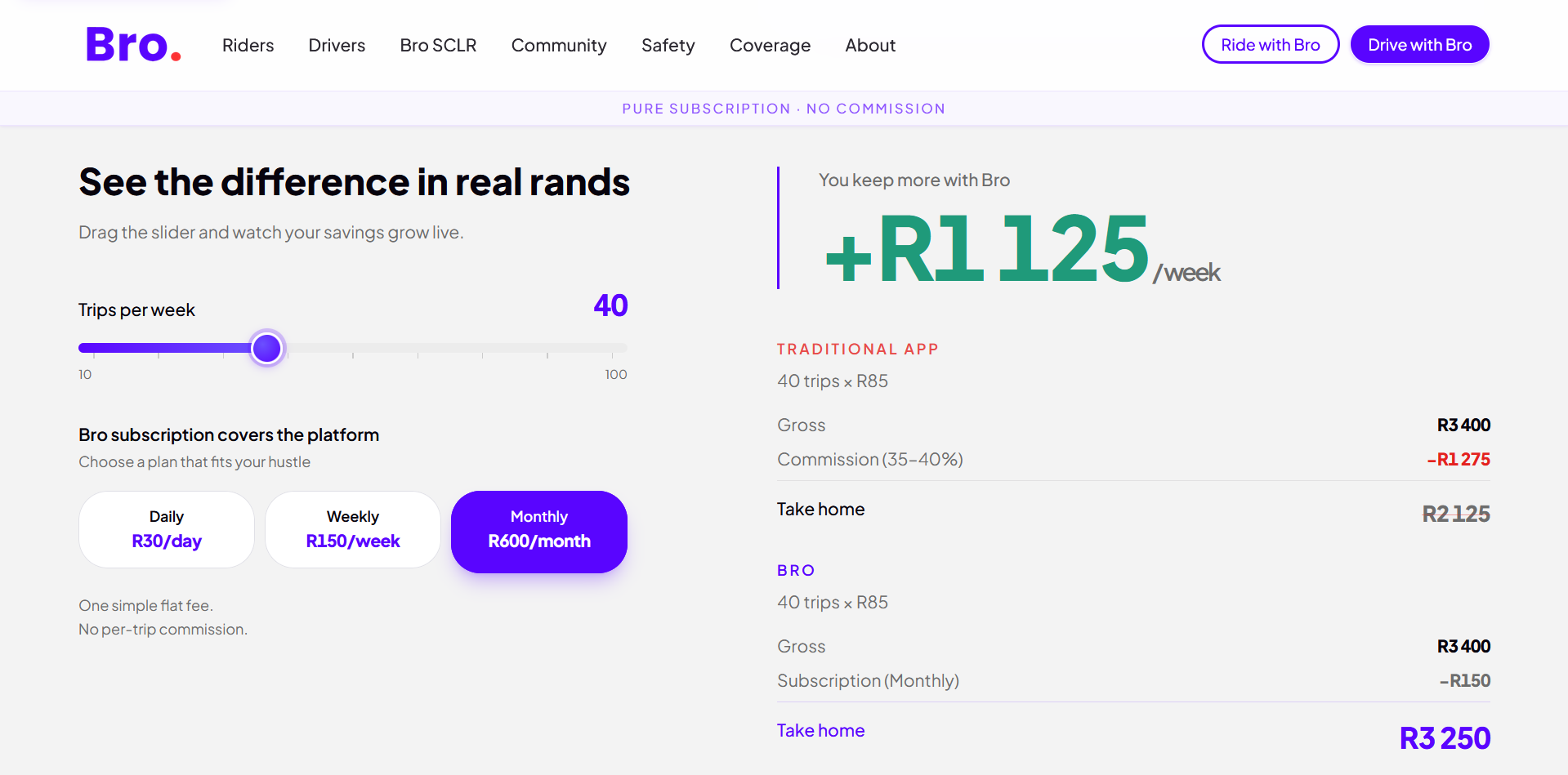Select the Monthly R600/month plan
Screen dimensions: 1568x775
(539, 532)
